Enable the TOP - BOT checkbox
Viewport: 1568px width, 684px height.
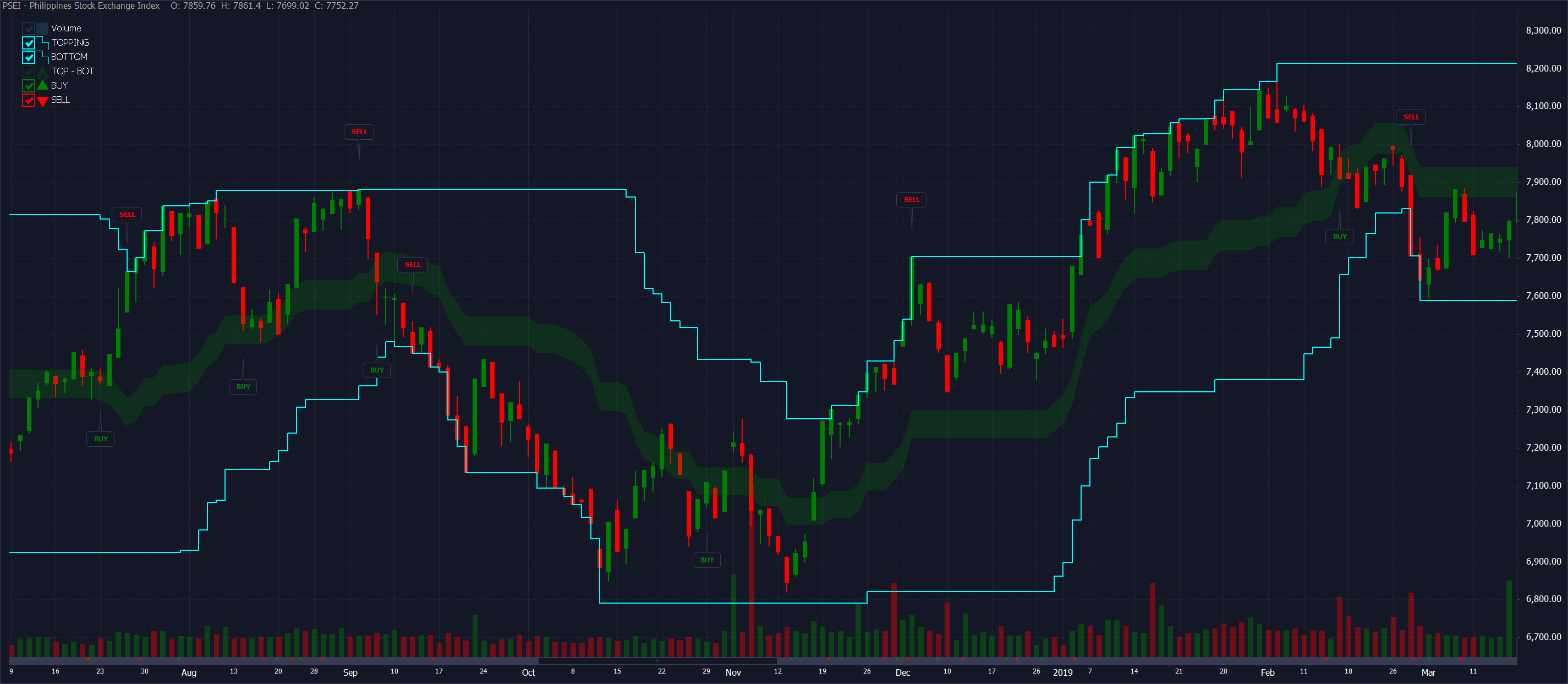29,72
